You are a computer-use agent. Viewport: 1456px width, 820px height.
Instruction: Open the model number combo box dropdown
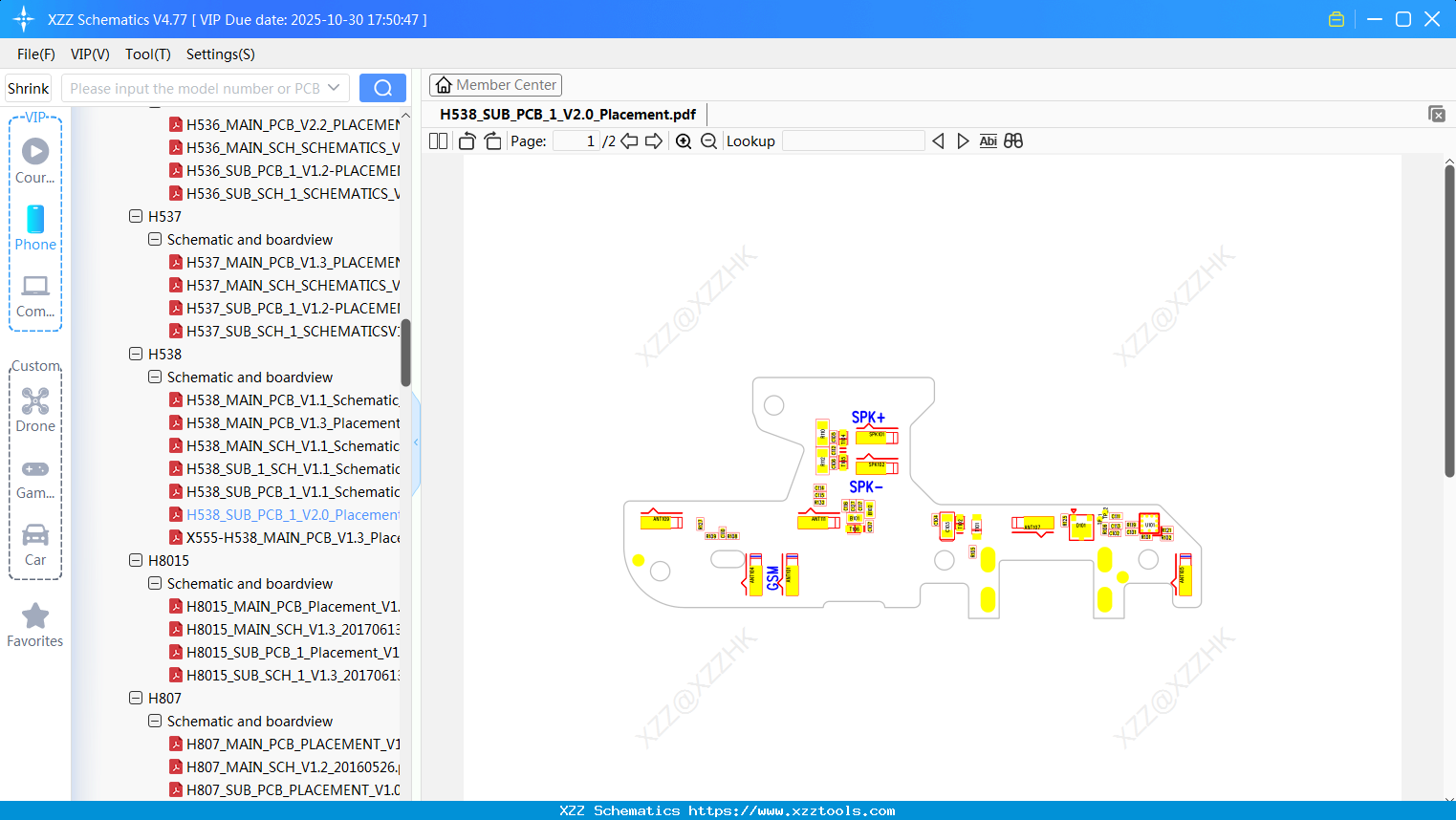click(x=336, y=87)
